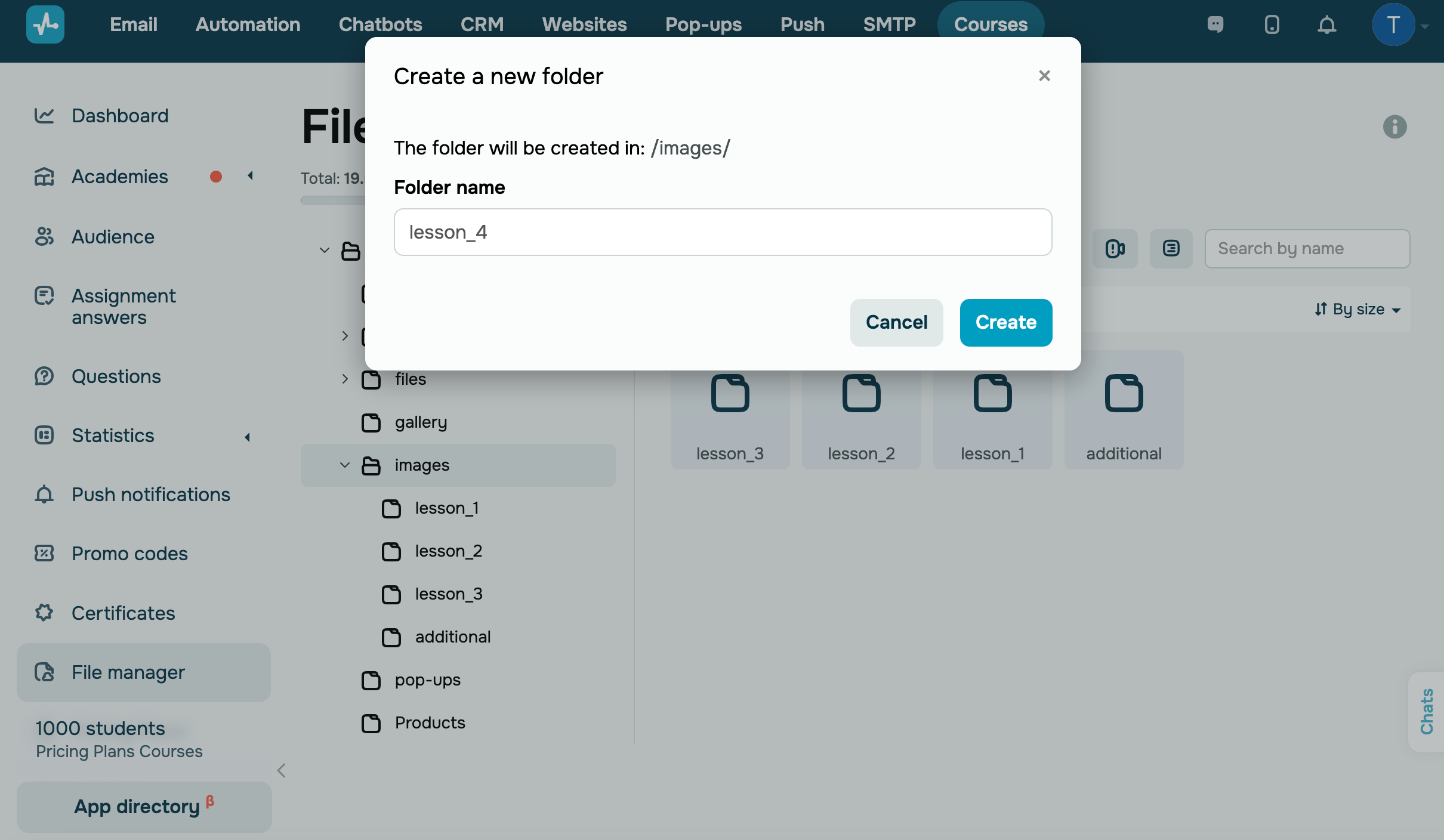Expand the files folder in sidebar

(x=344, y=378)
